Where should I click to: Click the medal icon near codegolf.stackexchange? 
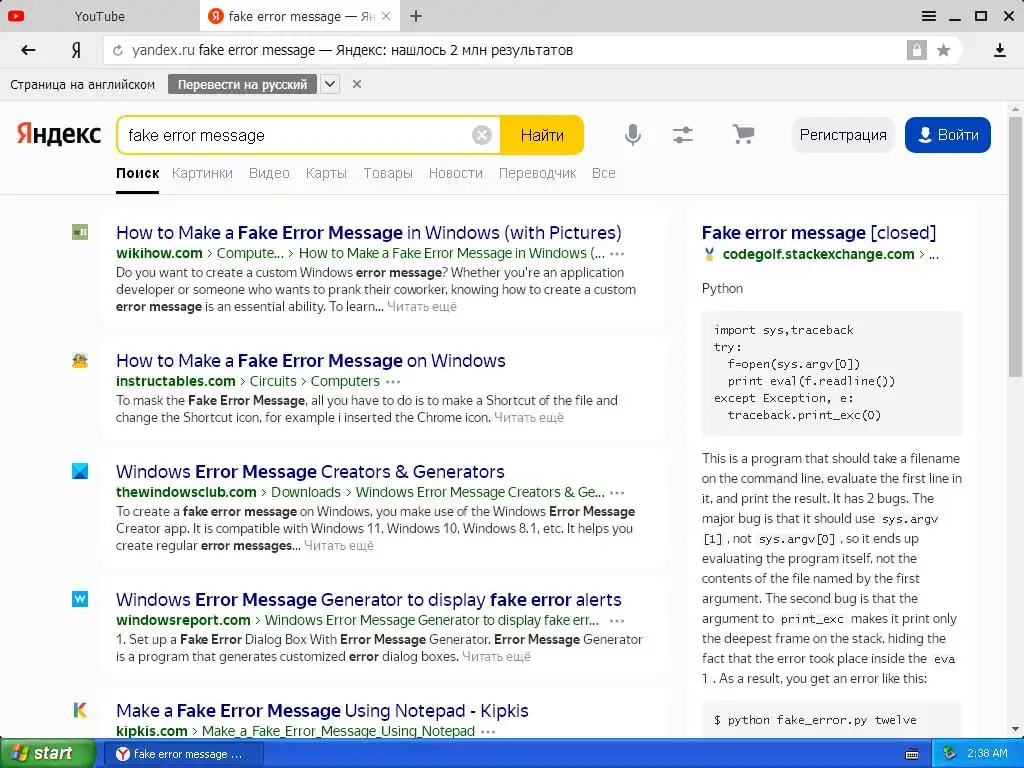point(709,255)
